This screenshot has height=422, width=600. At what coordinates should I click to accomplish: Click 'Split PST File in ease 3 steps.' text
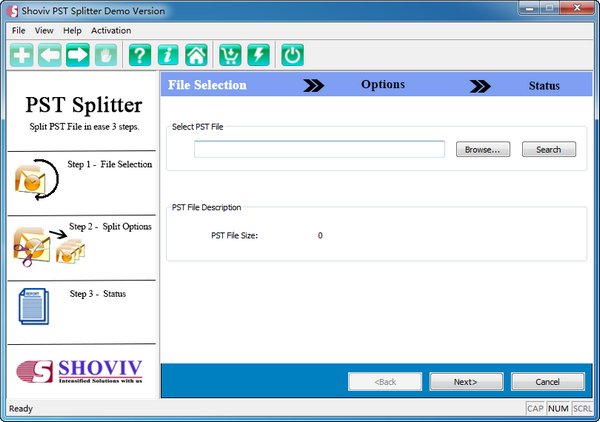point(84,127)
